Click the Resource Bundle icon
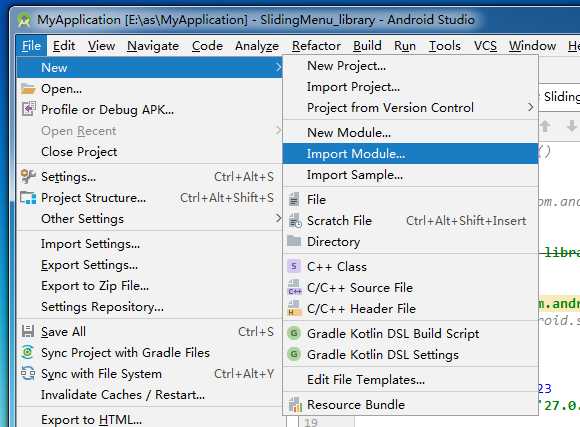Viewport: 580px width, 427px height. pyautogui.click(x=295, y=404)
